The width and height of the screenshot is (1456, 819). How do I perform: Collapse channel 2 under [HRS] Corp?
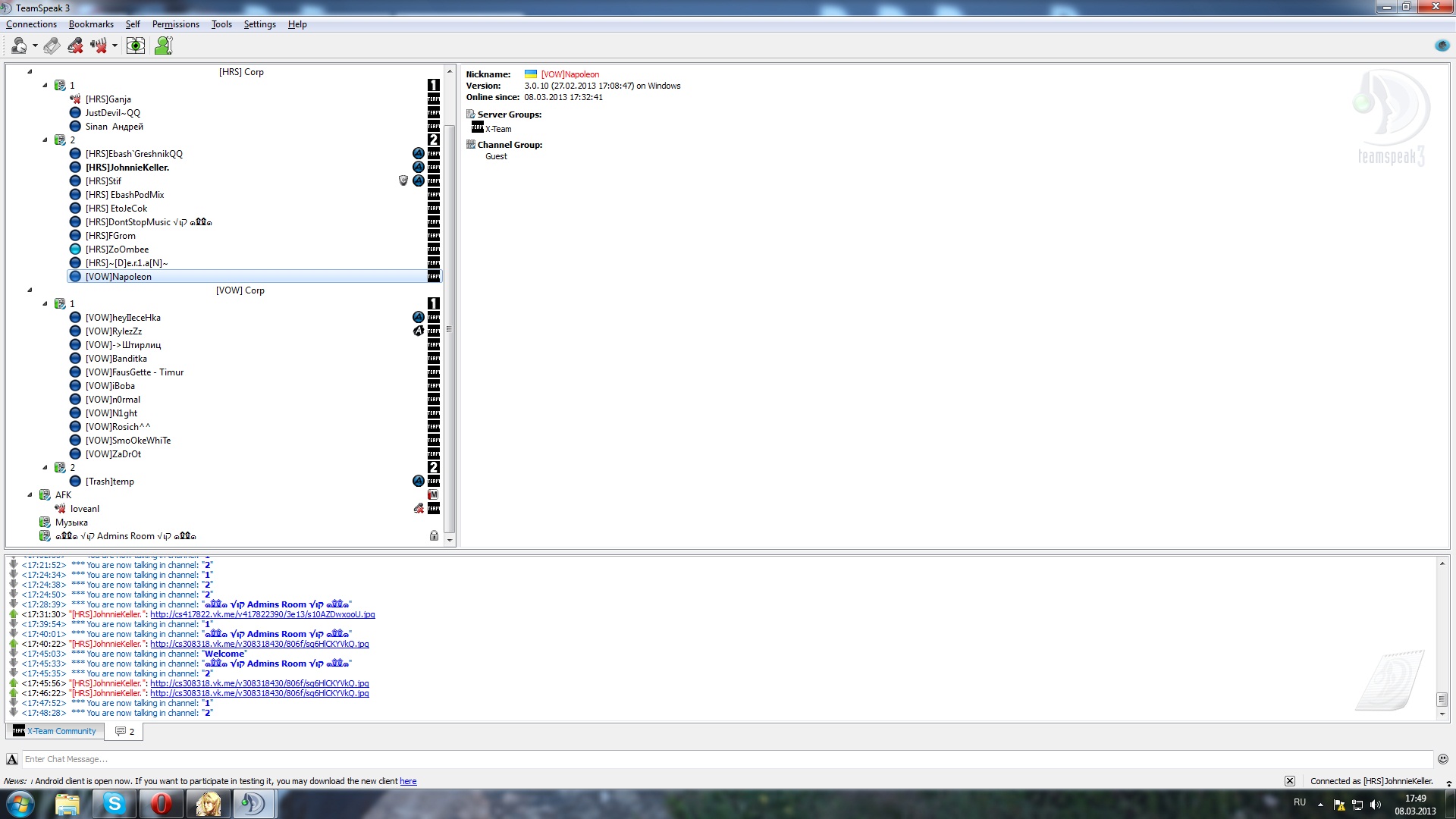coord(45,140)
